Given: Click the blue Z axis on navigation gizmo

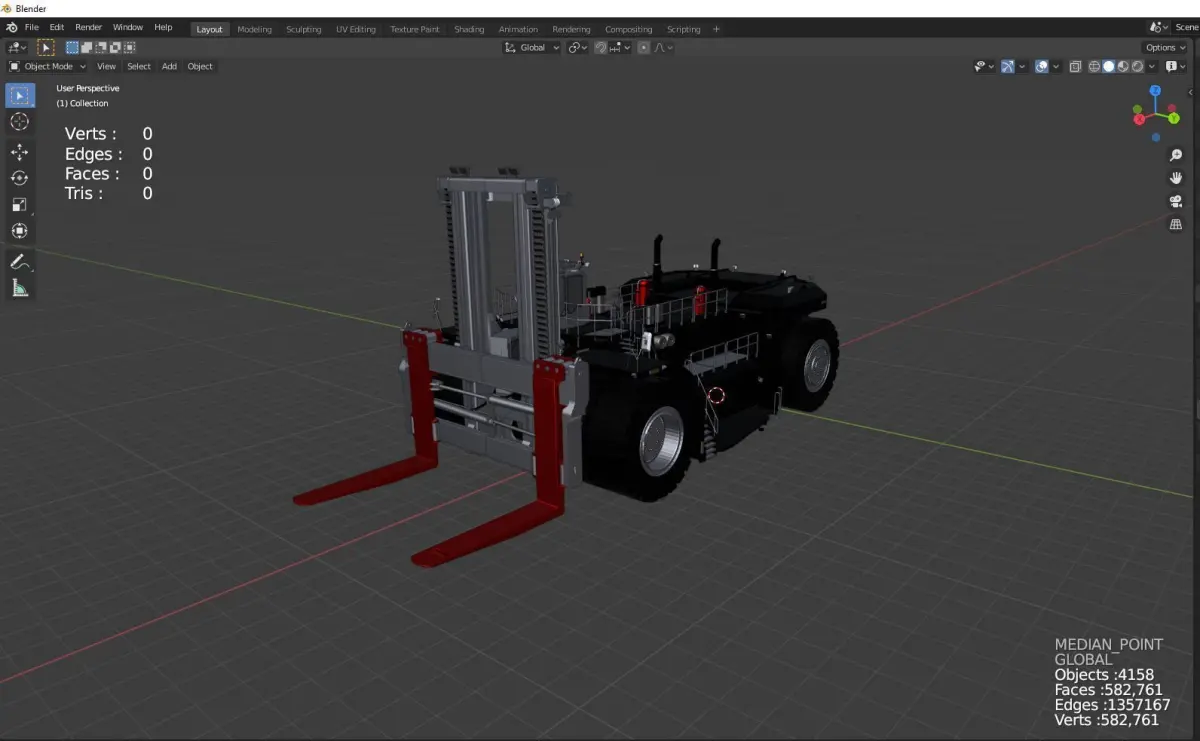Looking at the screenshot, I should (x=1155, y=91).
